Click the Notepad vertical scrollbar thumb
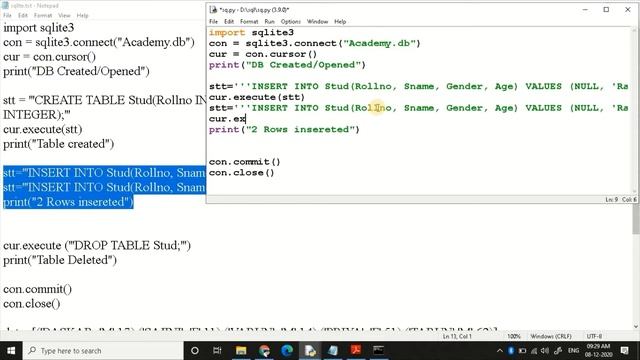Viewport: 640px width, 360px height. pyautogui.click(x=636, y=218)
